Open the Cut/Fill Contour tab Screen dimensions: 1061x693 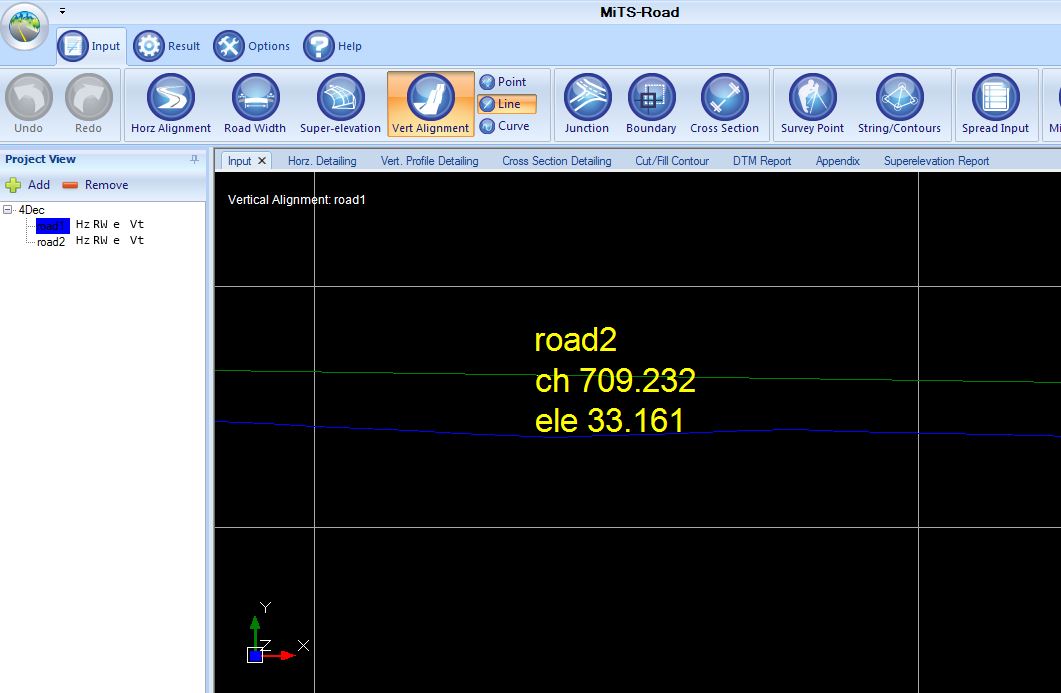[672, 161]
